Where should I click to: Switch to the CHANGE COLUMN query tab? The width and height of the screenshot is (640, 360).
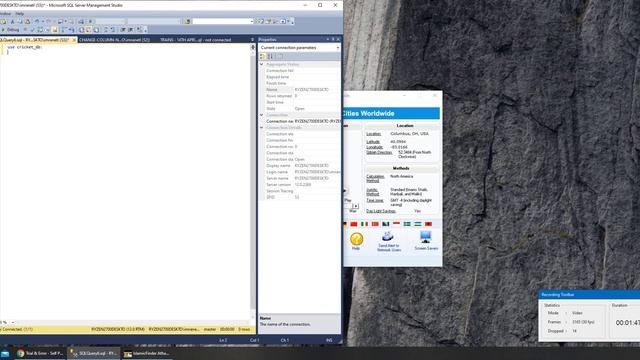click(x=114, y=40)
